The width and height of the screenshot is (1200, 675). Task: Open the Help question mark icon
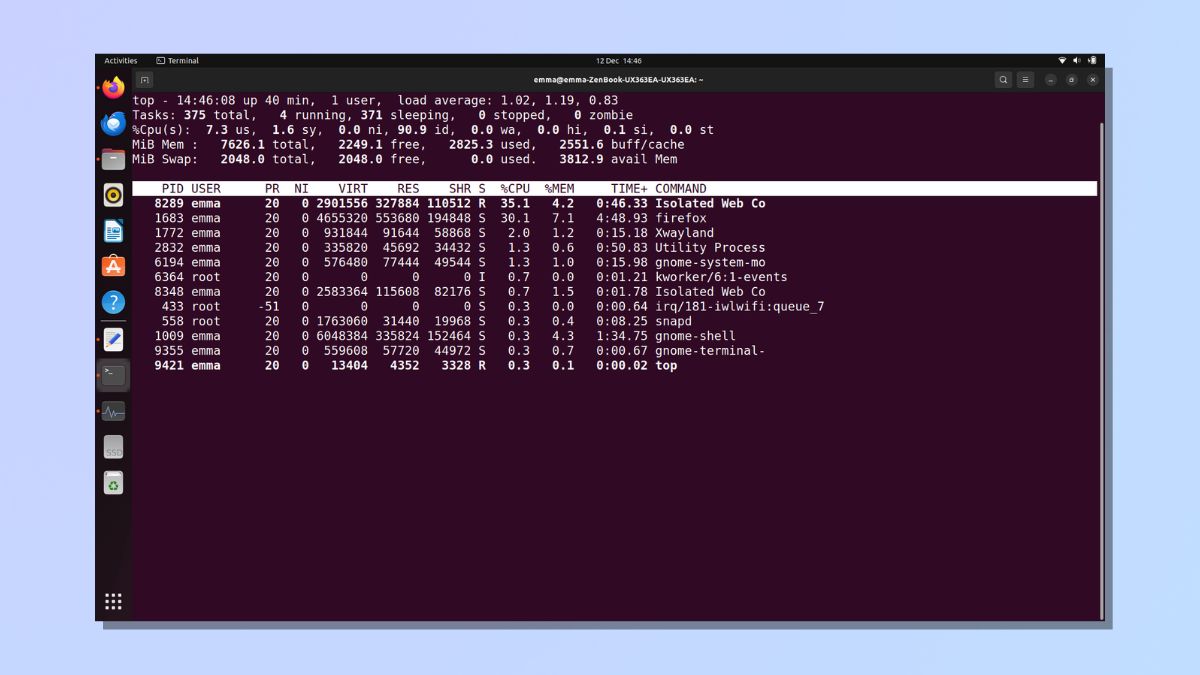click(114, 302)
